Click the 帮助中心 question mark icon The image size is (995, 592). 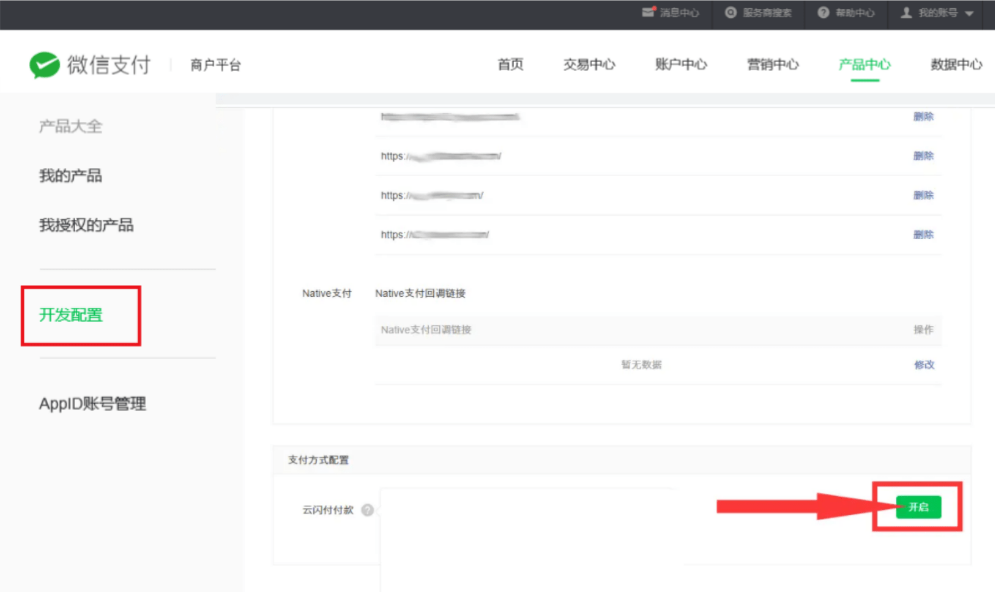click(x=823, y=13)
